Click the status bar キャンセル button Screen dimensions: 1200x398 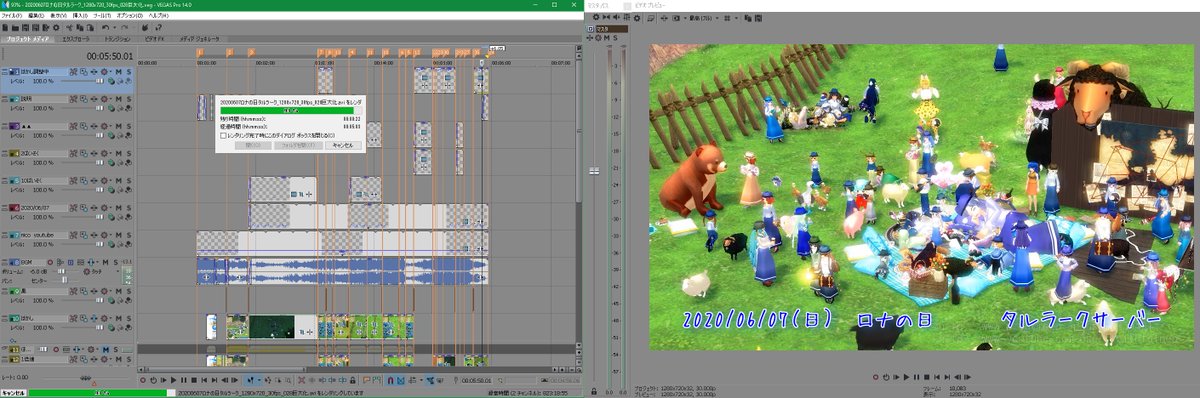pos(13,393)
